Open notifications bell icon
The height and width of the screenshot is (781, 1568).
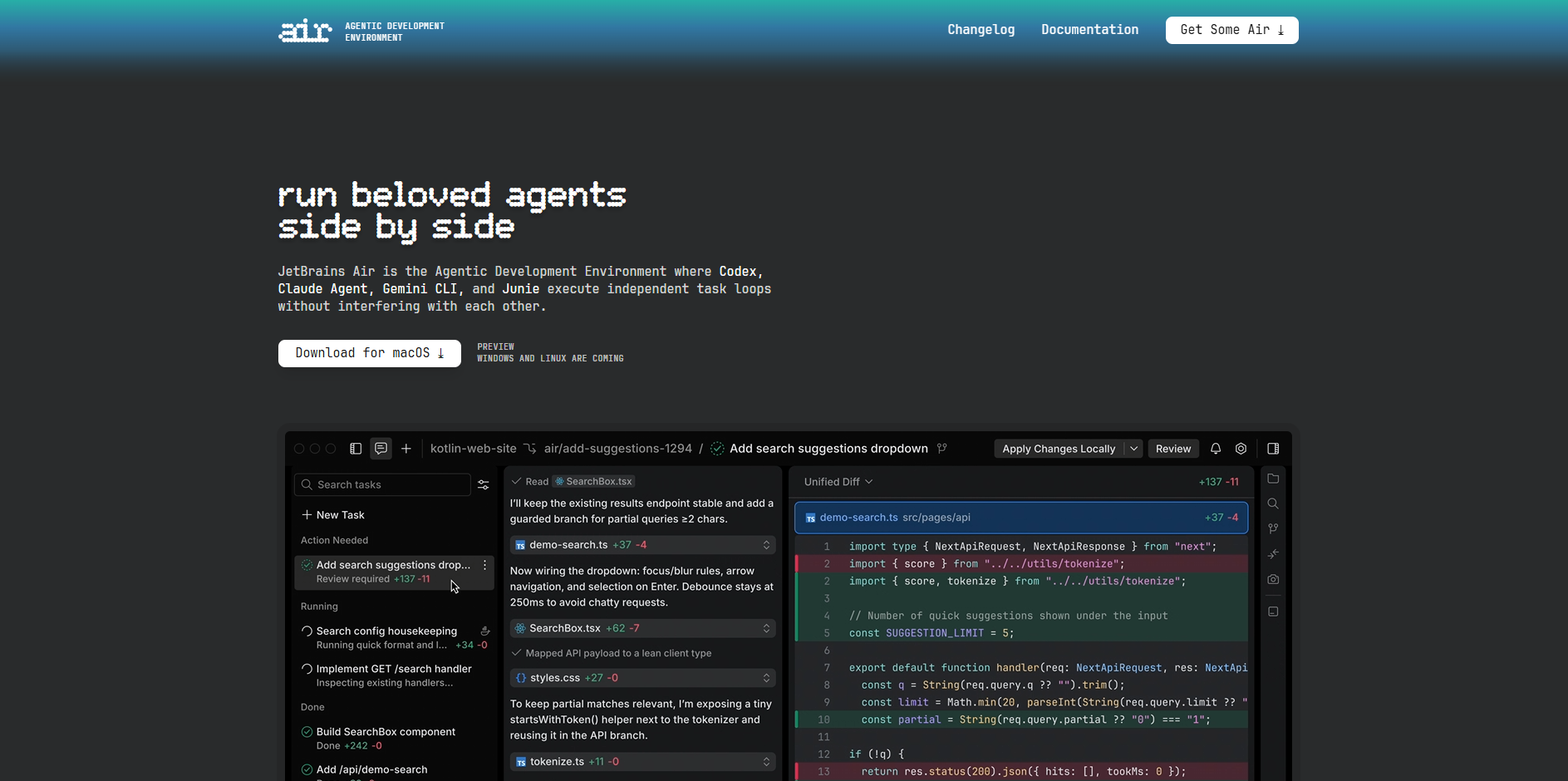coord(1216,449)
